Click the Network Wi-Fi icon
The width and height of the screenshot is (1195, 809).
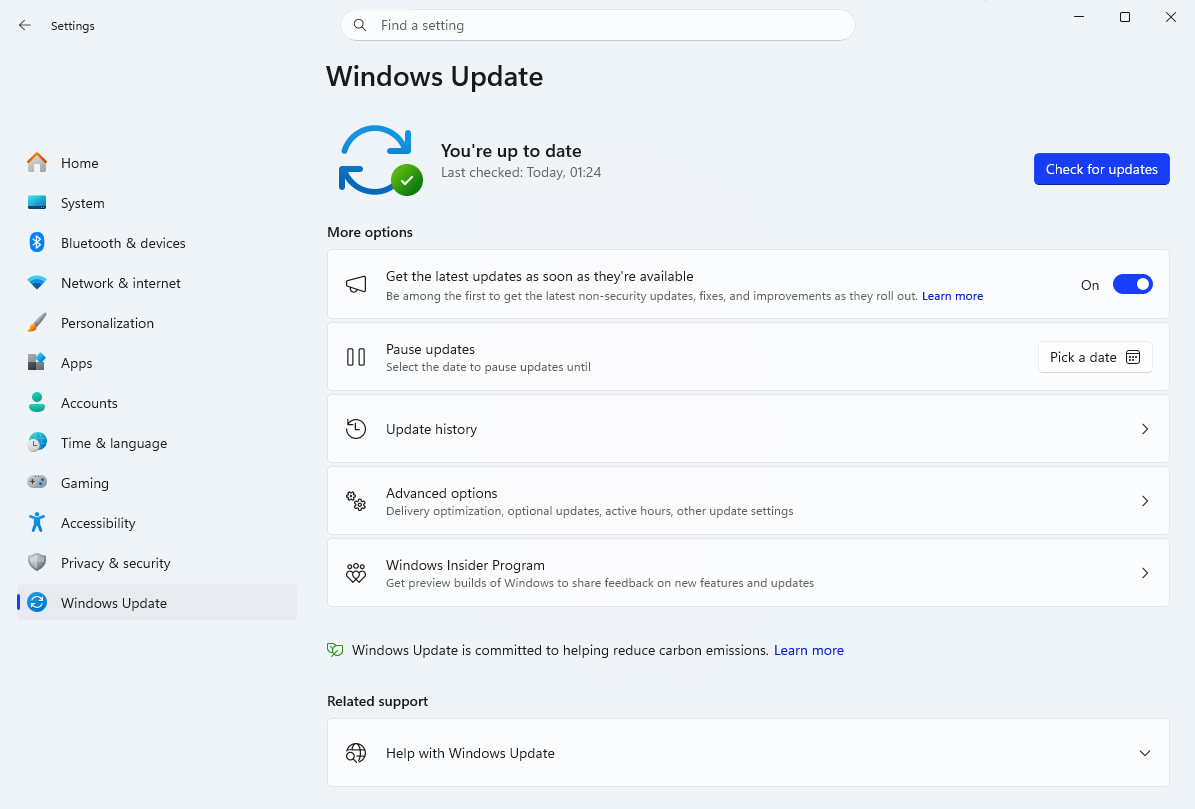click(37, 283)
